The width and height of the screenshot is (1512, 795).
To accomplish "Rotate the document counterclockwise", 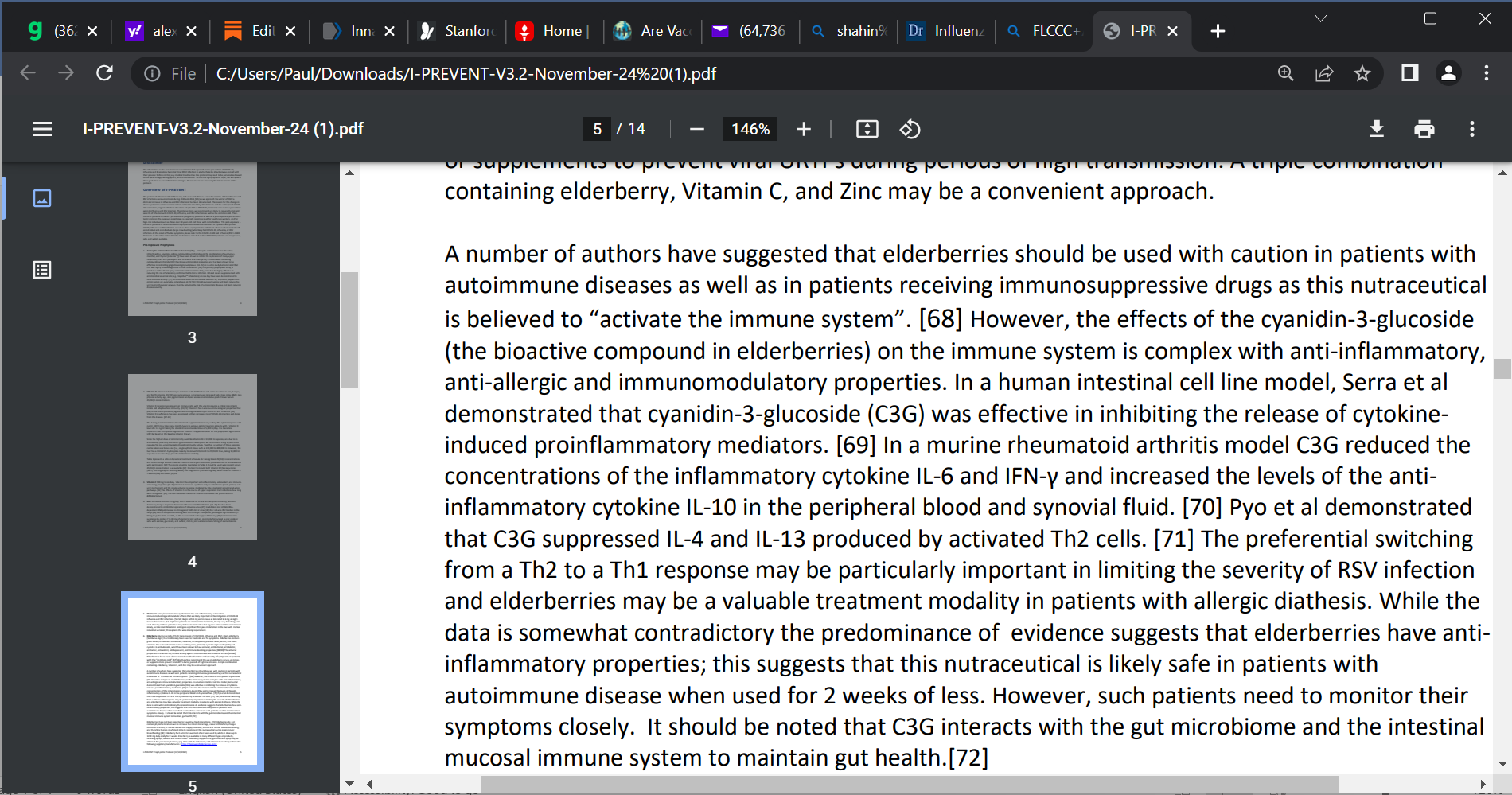I will pyautogui.click(x=910, y=129).
